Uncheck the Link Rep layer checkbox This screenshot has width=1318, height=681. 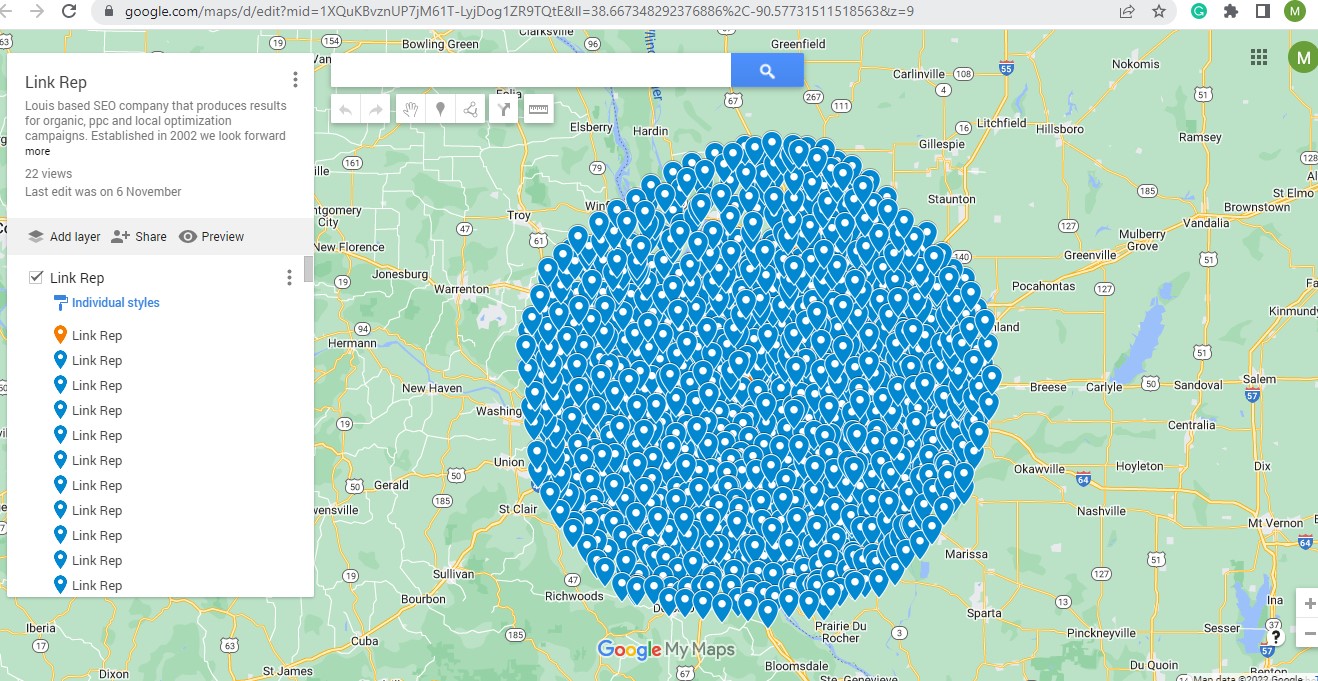point(36,277)
